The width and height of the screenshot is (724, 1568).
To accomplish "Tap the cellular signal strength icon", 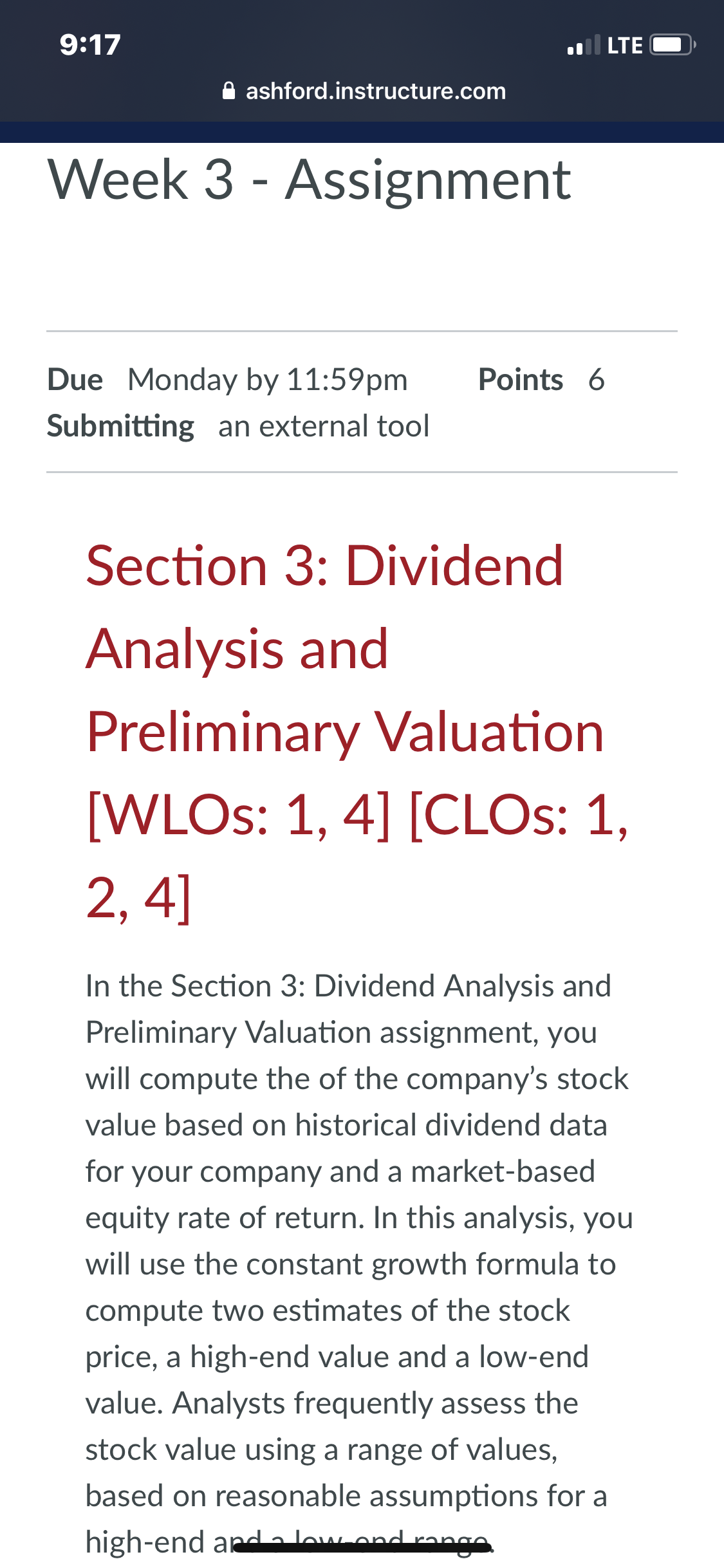I will click(584, 45).
